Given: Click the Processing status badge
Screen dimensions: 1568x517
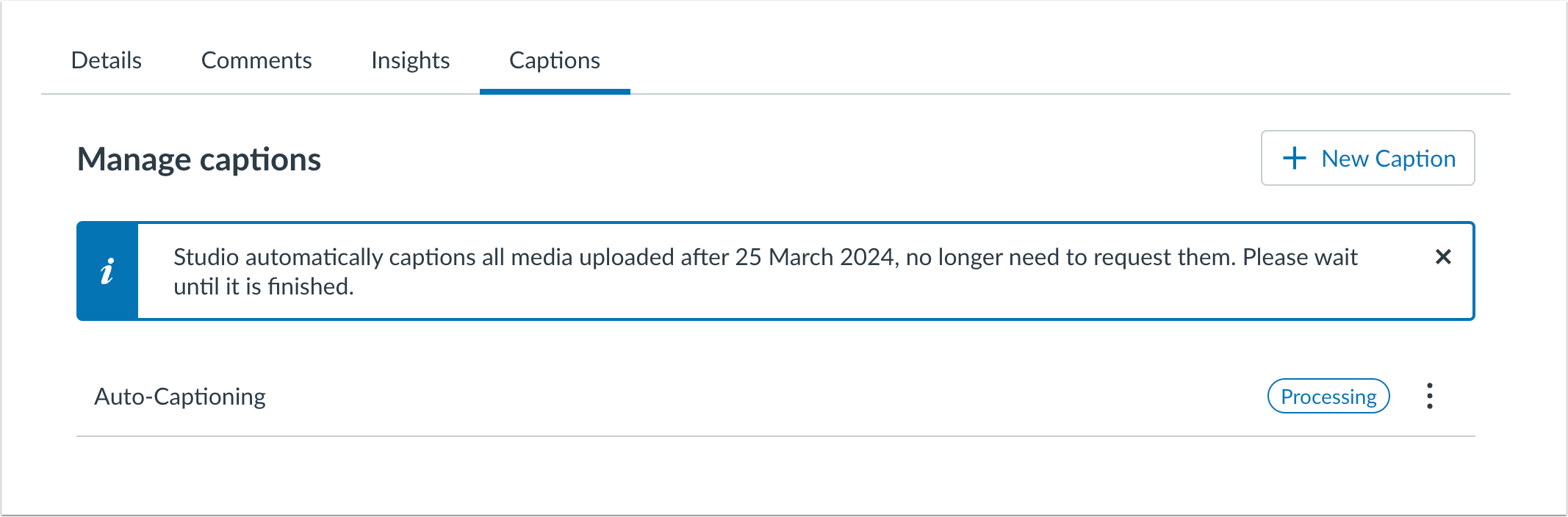Looking at the screenshot, I should coord(1328,397).
